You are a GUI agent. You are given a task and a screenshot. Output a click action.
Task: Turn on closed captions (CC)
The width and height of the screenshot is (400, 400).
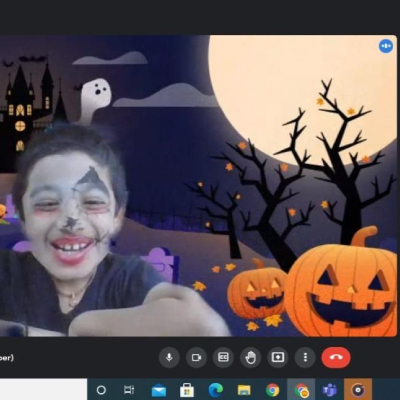pyautogui.click(x=223, y=358)
